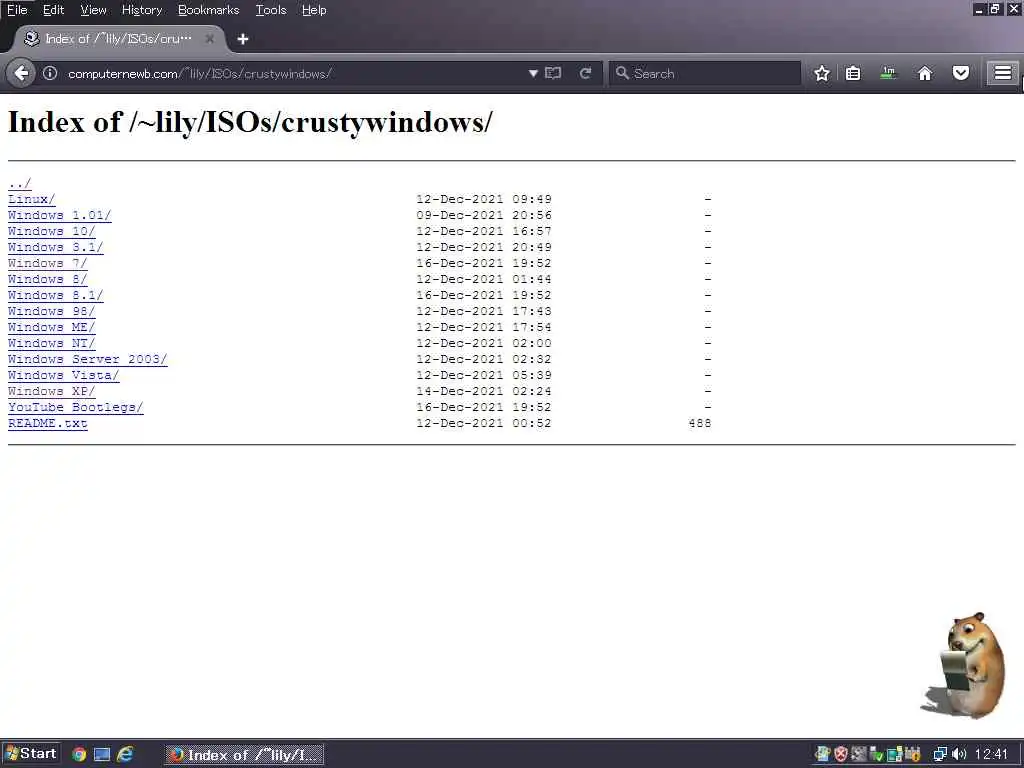1024x768 pixels.
Task: Open the Windows 8/ folder link
Action: [48, 279]
